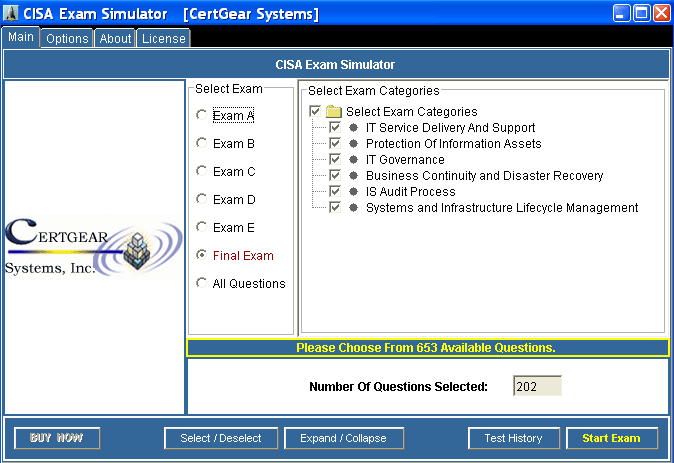Click the Protection Of Information Assets label
The image size is (674, 463).
click(x=453, y=144)
